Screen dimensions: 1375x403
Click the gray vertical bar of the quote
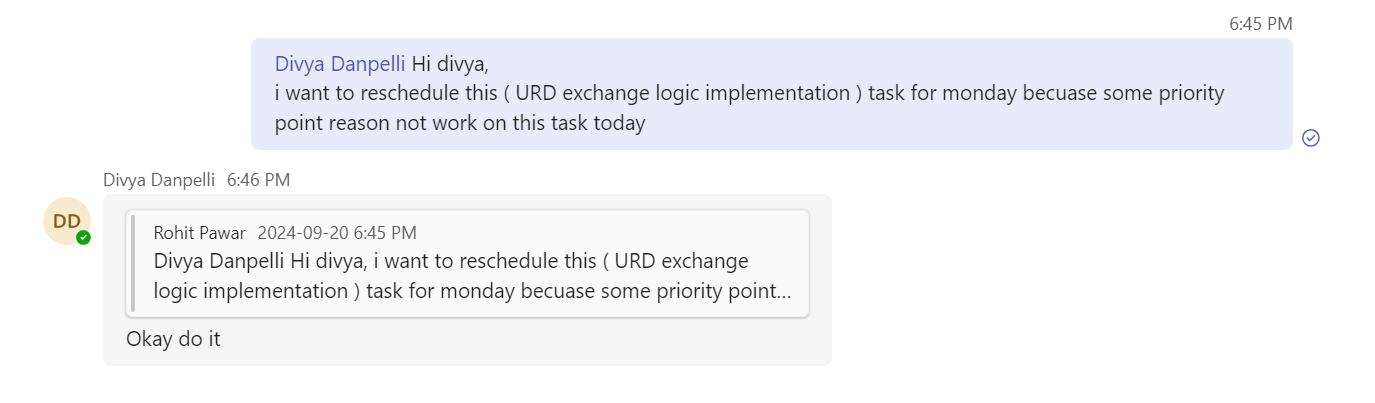pyautogui.click(x=132, y=262)
